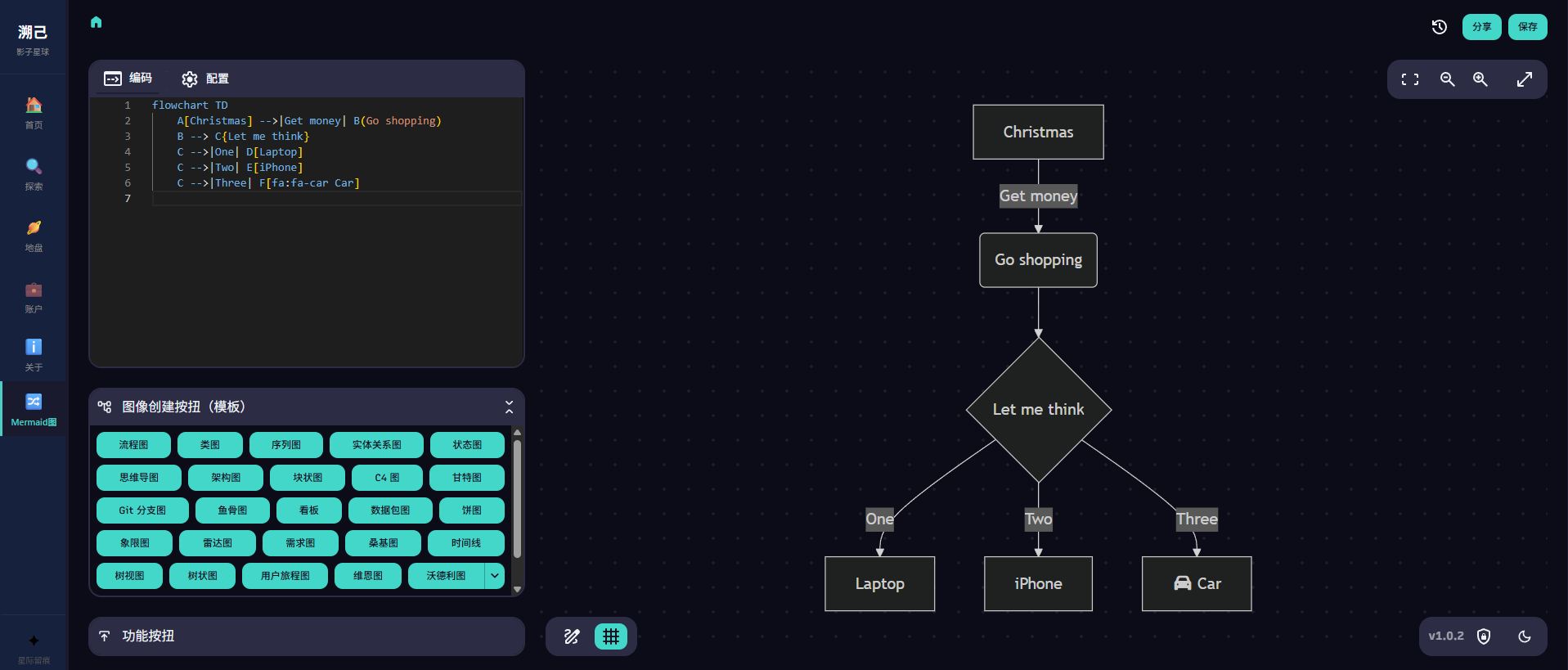Pick the 维恩图 venn template

(x=368, y=576)
